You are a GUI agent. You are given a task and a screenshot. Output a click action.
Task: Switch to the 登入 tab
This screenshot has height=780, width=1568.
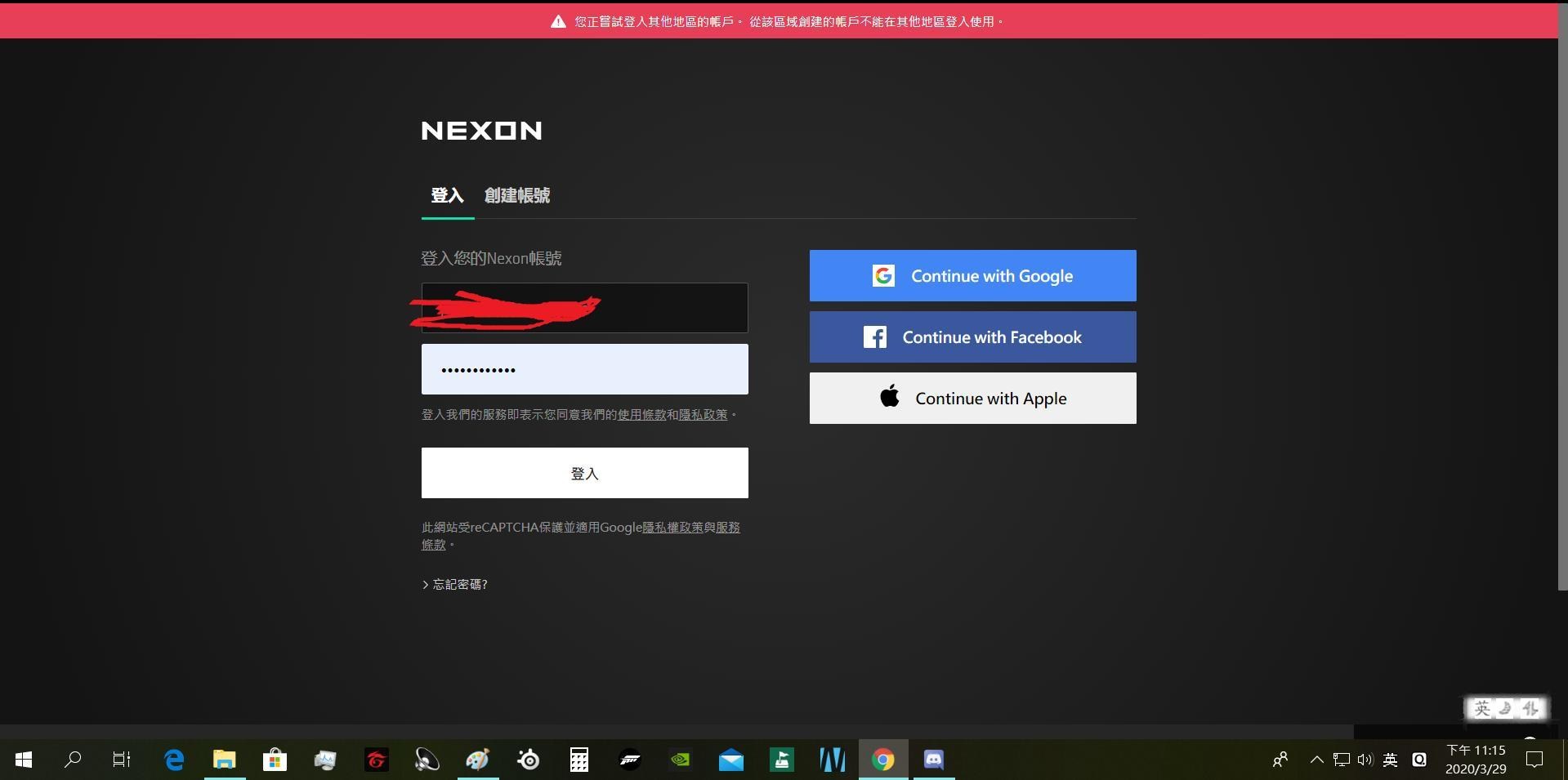[x=447, y=195]
